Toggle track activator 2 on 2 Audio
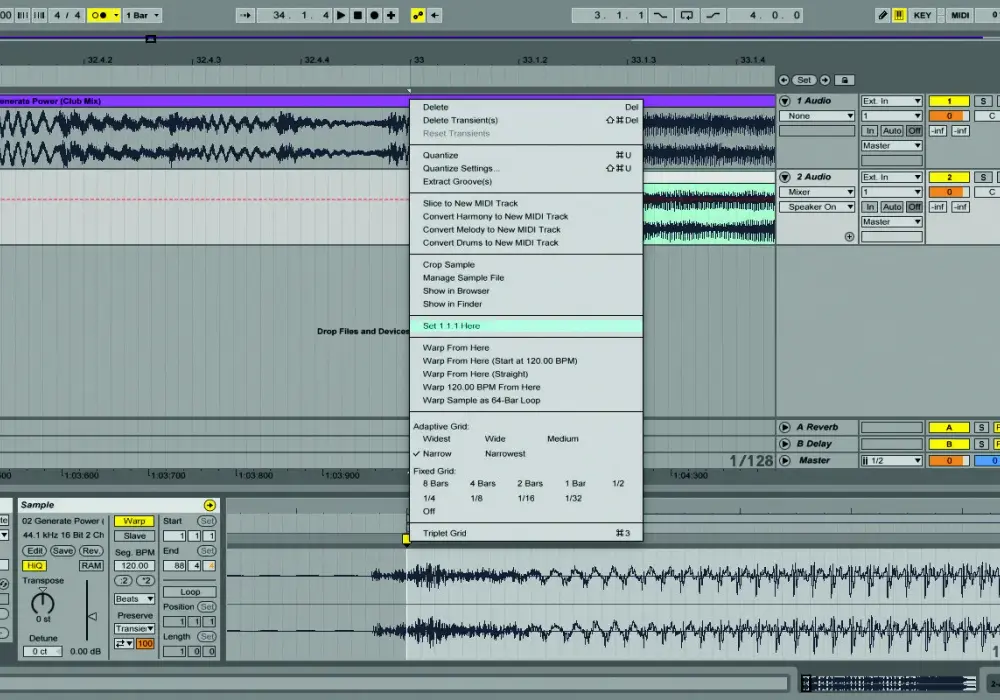The image size is (1000, 700). (949, 177)
